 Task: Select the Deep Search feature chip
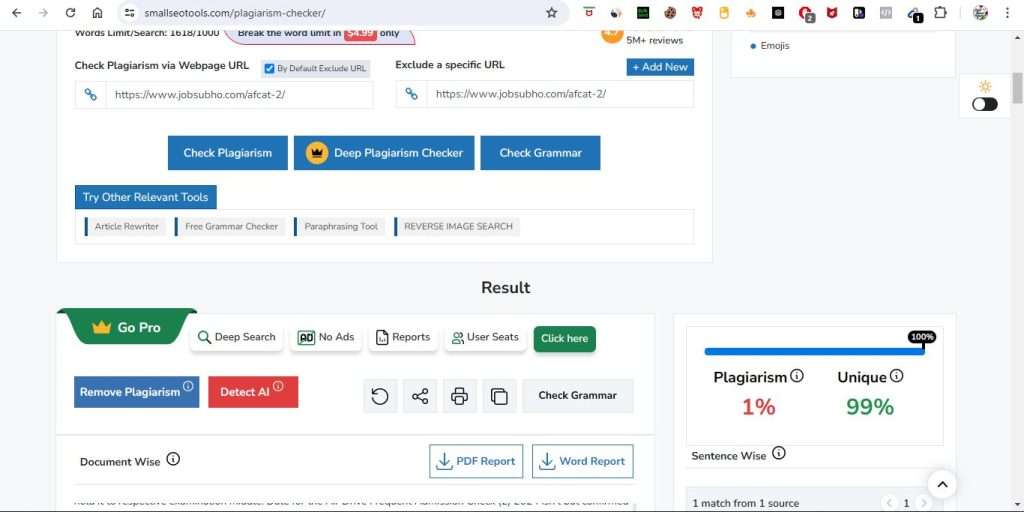coord(236,338)
